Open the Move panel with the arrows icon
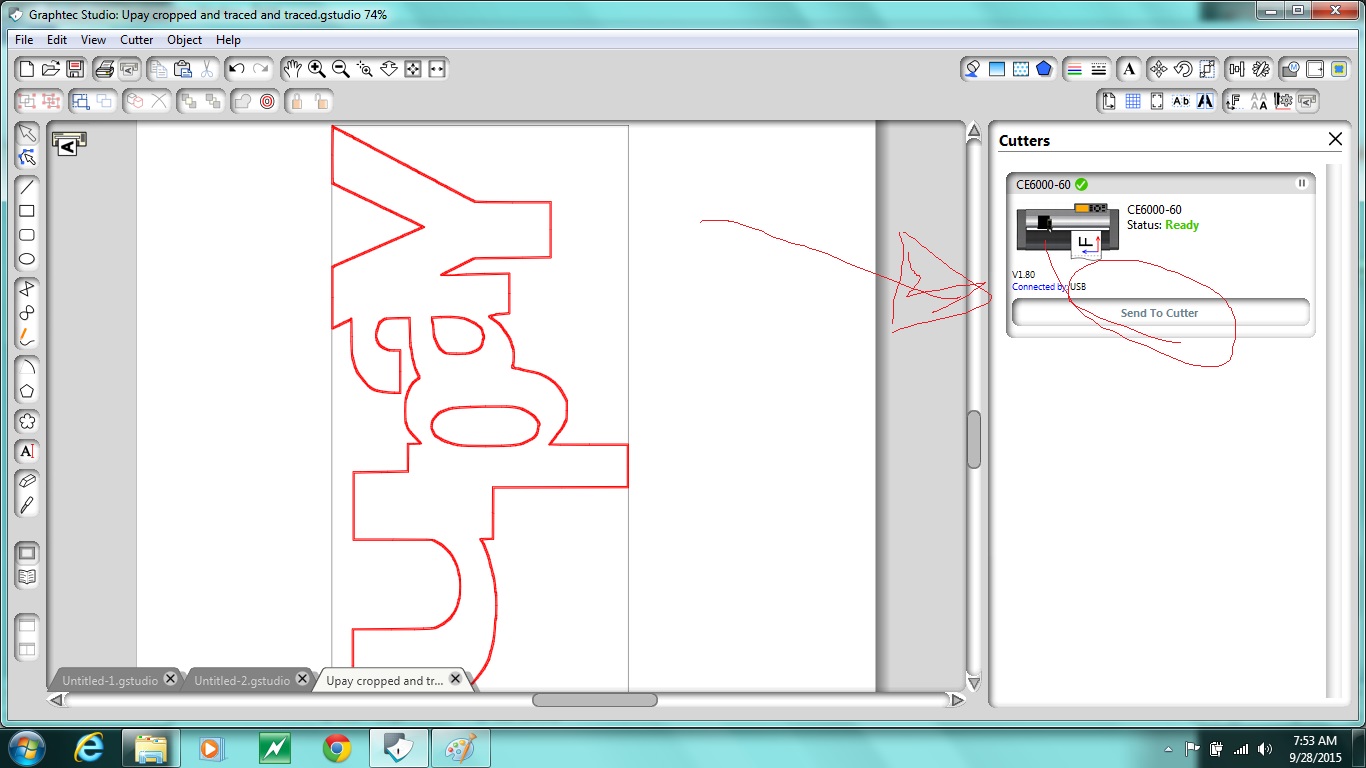 [1158, 69]
